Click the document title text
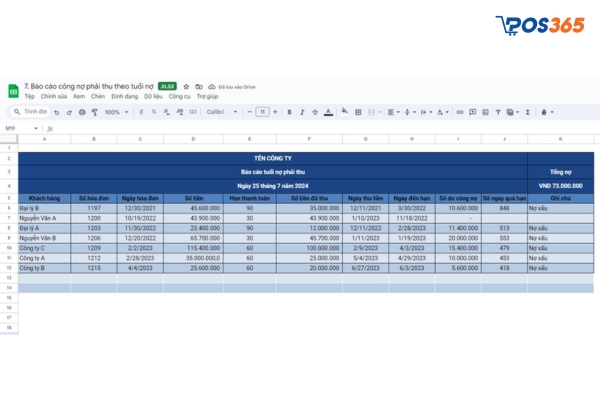The height and width of the screenshot is (400, 600). pos(89,87)
